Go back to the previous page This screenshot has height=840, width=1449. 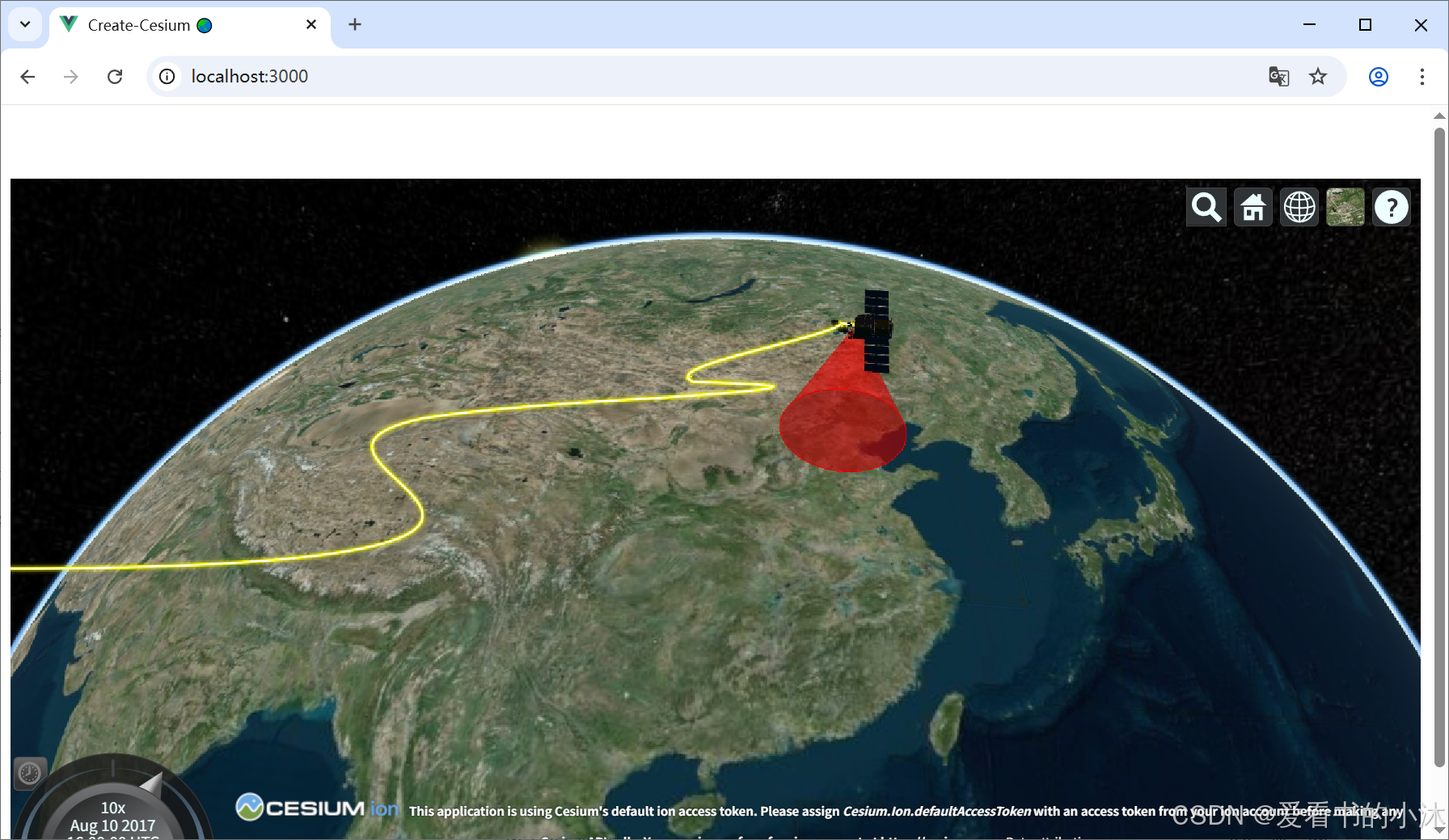[x=27, y=76]
